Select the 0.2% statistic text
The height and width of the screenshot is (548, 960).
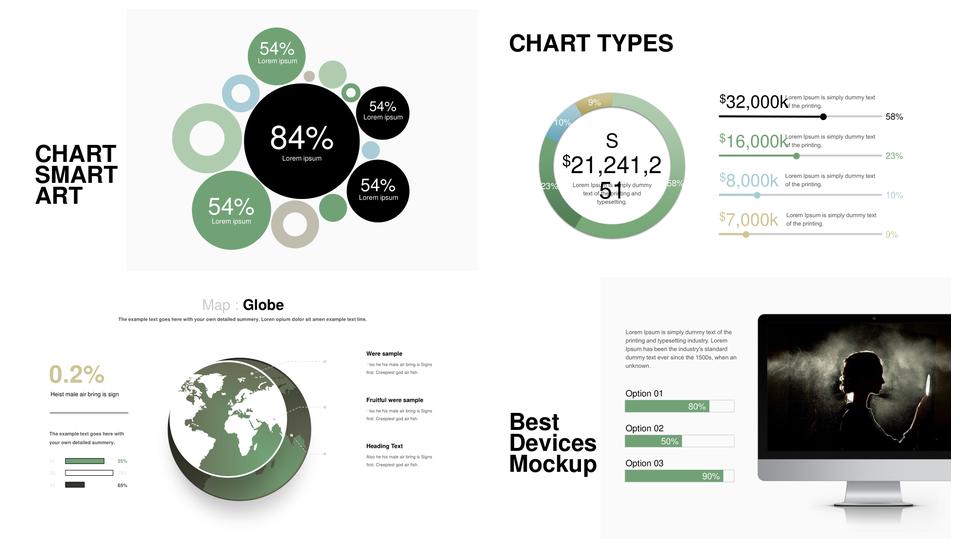77,375
